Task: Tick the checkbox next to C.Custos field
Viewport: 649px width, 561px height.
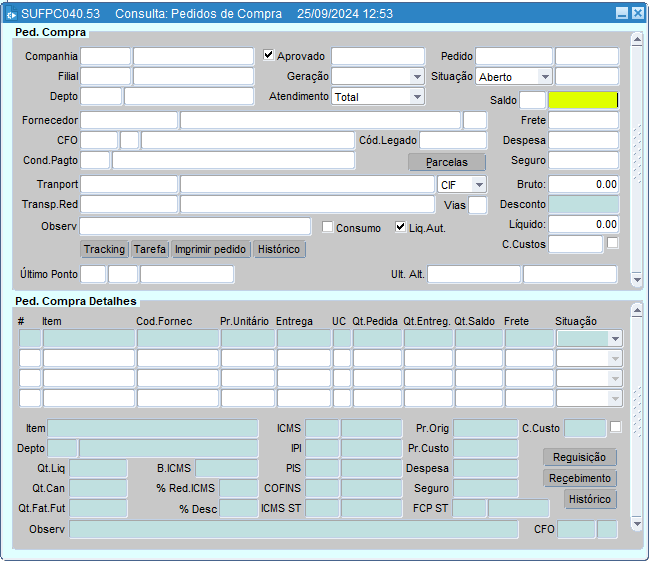Action: click(612, 243)
